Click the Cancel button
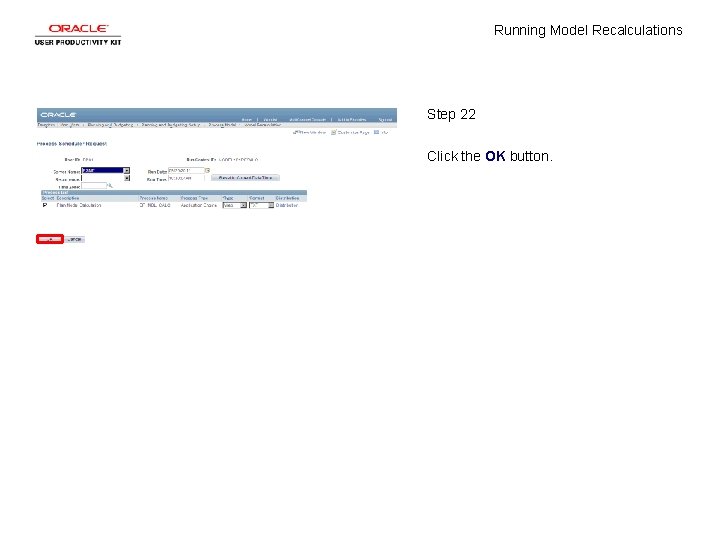The width and height of the screenshot is (720, 540). click(75, 239)
